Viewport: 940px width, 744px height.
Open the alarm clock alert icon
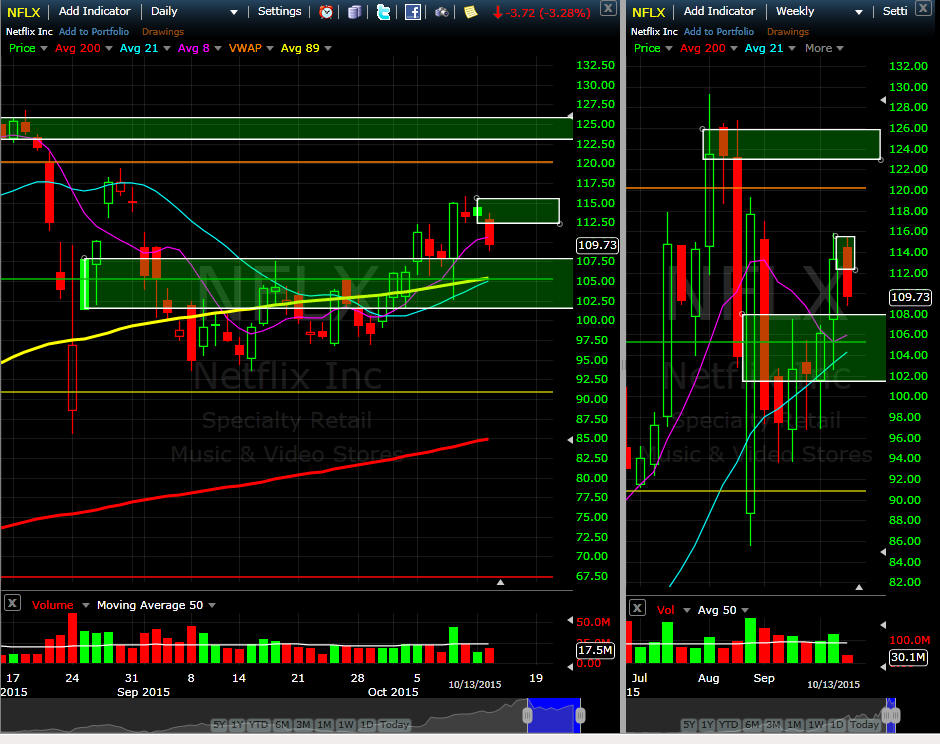[x=326, y=11]
